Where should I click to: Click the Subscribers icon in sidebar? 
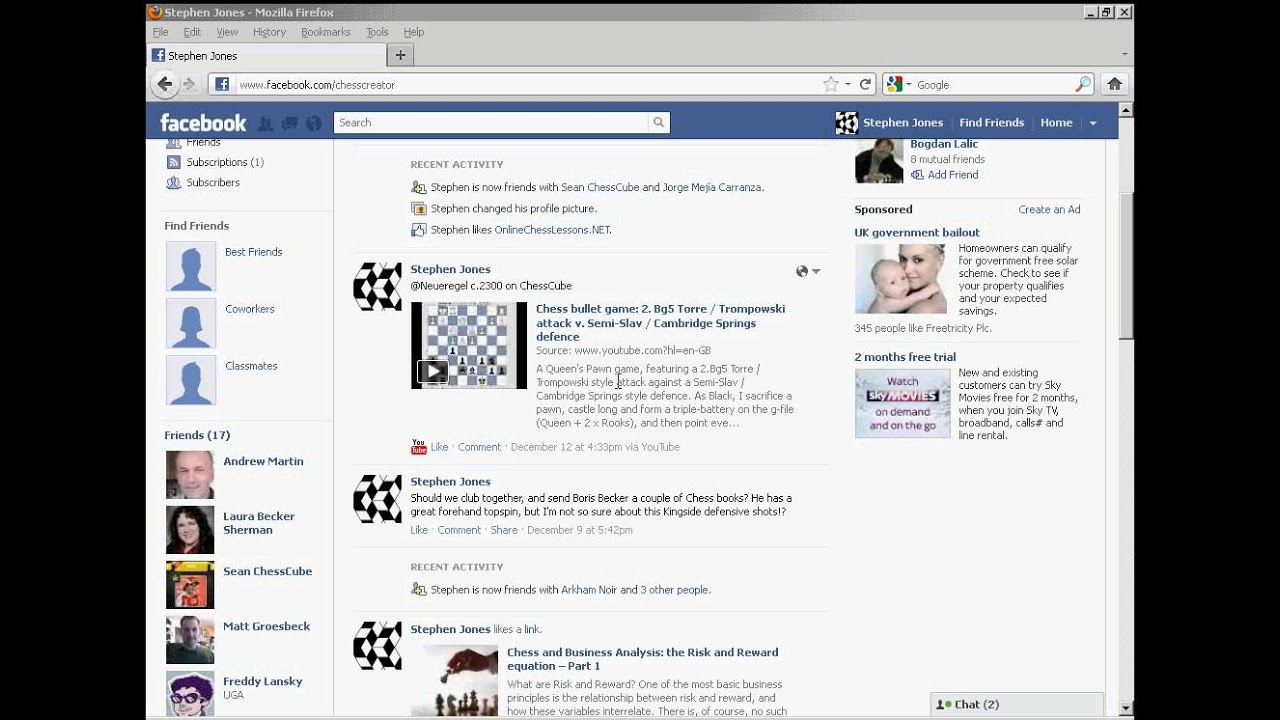pos(173,183)
